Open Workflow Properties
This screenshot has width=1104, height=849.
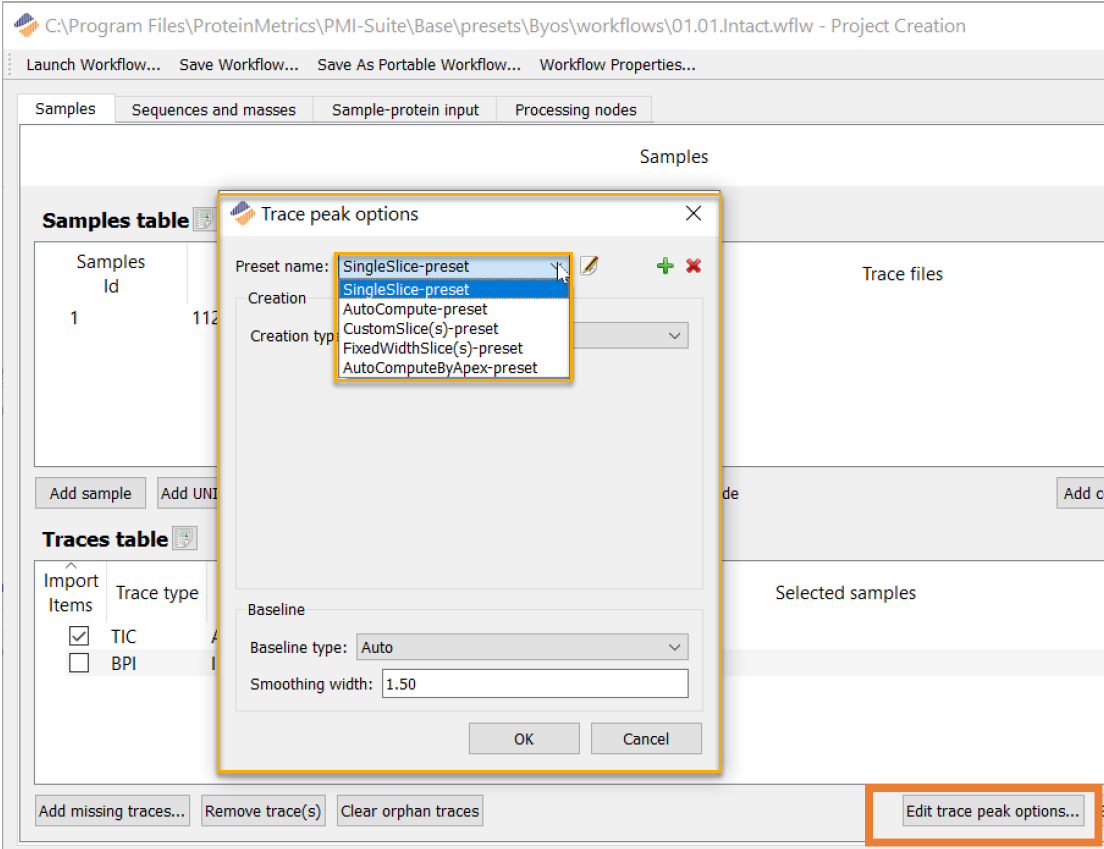click(617, 65)
